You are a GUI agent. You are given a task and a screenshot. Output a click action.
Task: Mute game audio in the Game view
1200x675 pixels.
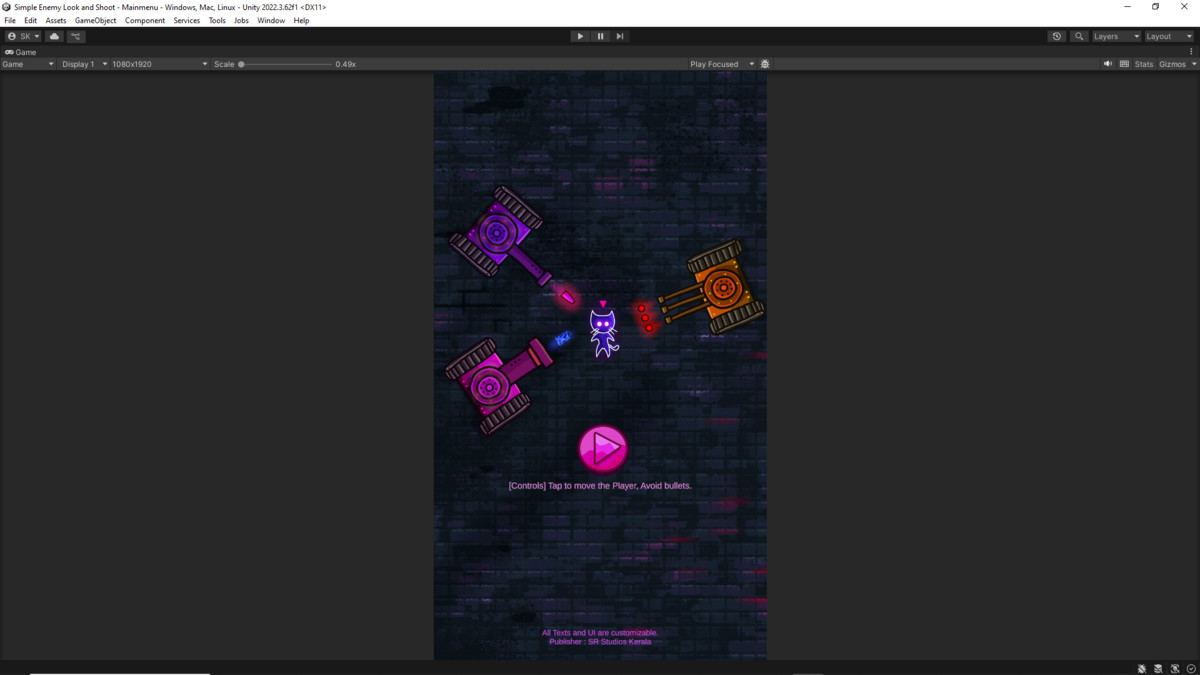[x=1107, y=63]
